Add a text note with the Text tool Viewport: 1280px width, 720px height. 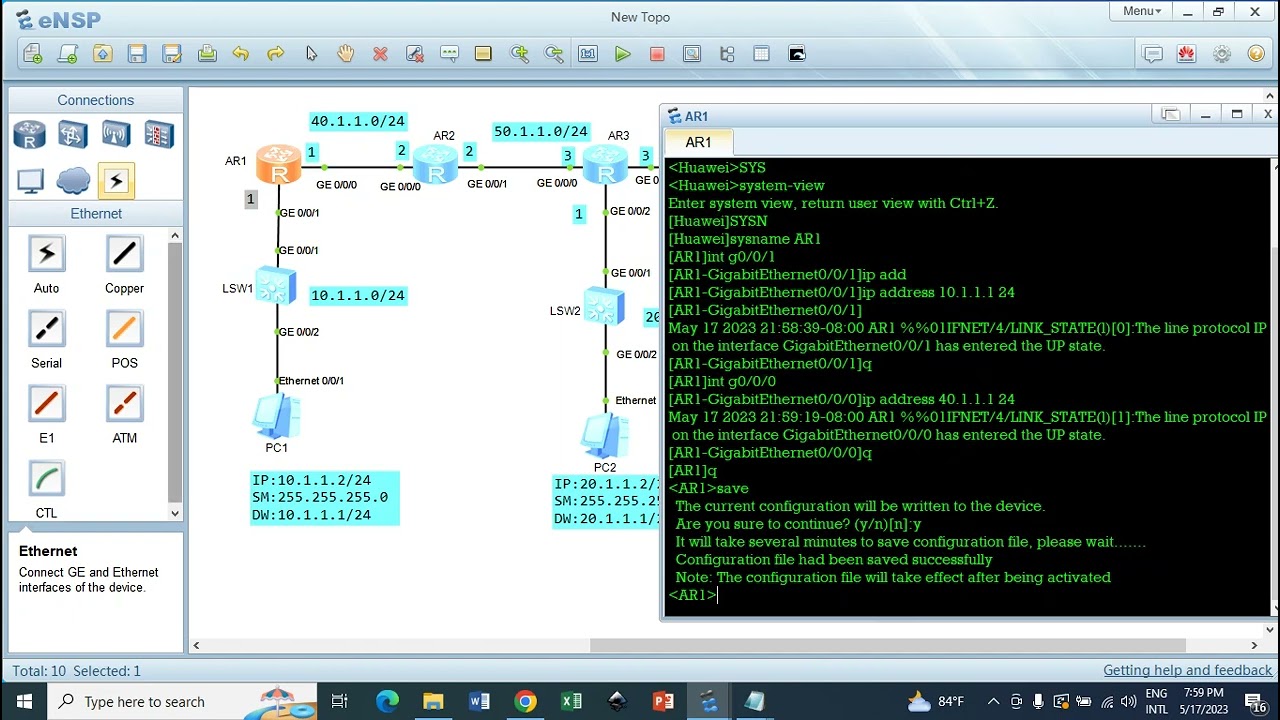(x=449, y=54)
